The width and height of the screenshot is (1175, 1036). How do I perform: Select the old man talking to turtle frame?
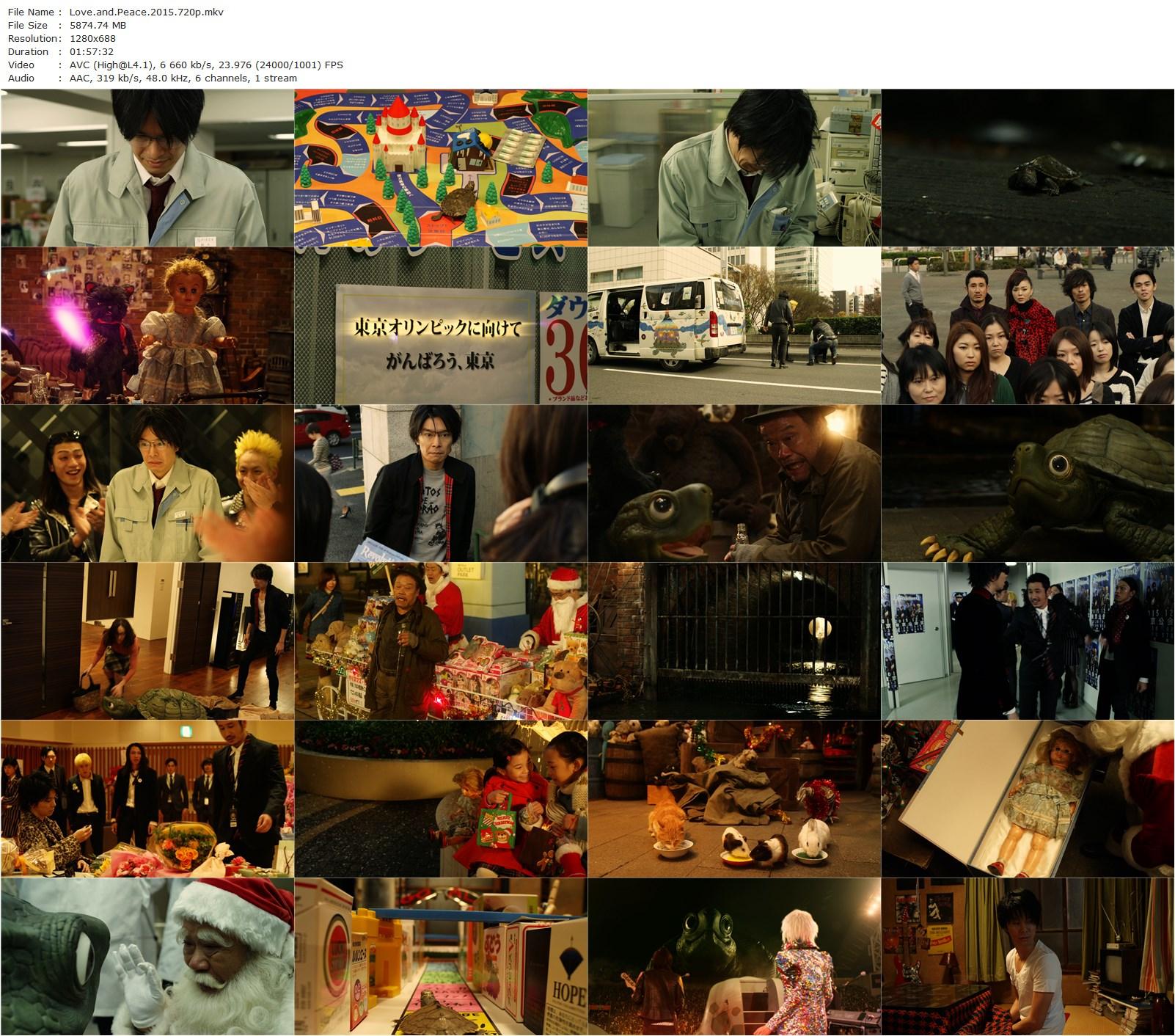tap(733, 484)
